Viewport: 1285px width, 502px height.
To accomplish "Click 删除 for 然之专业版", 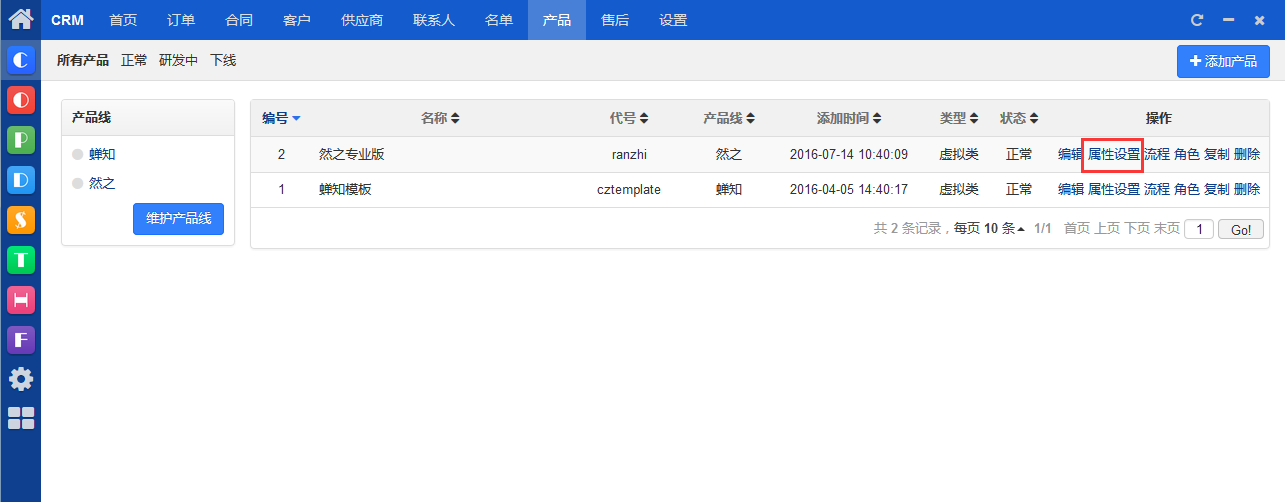I will (1247, 154).
